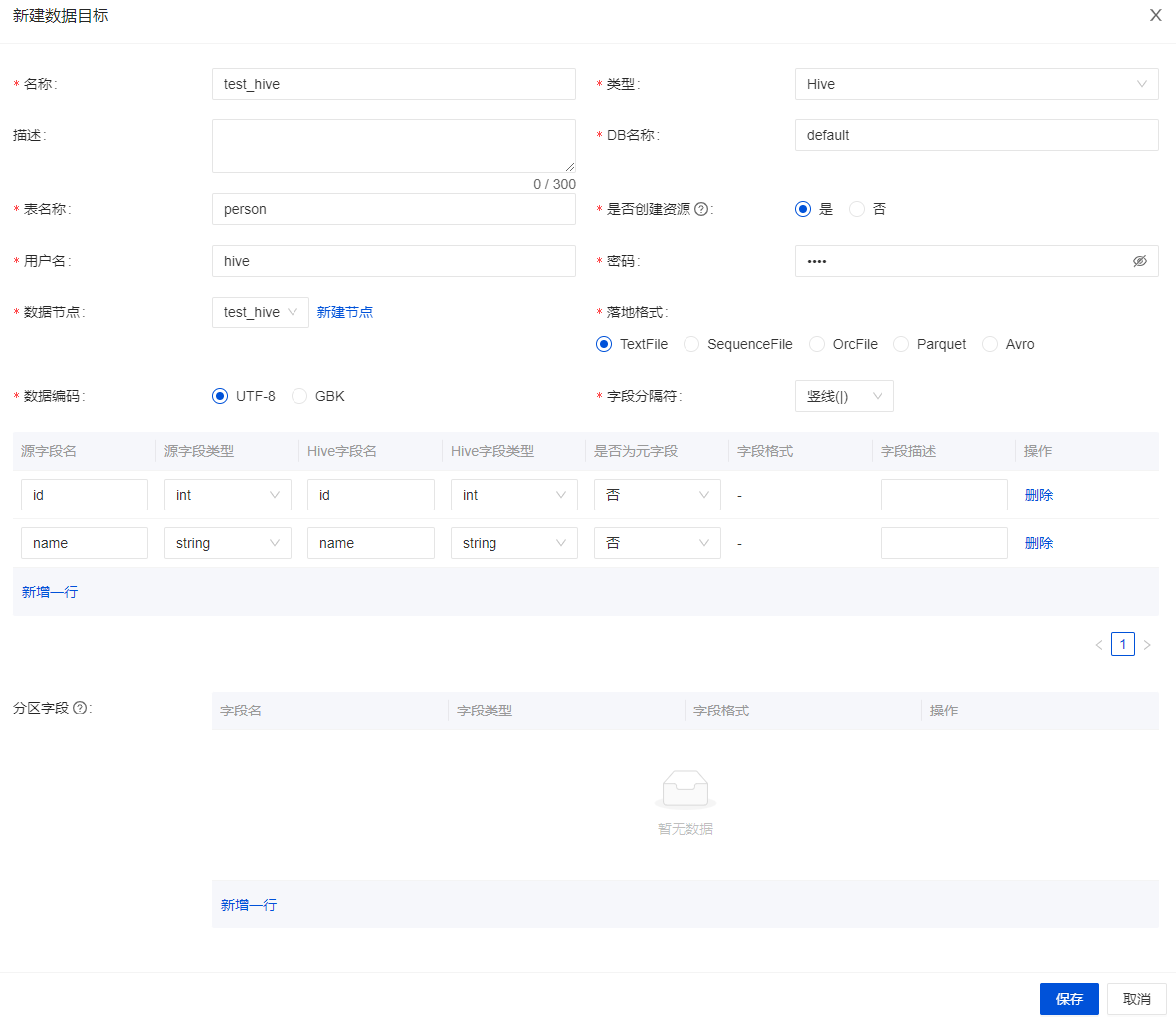1176x1020 pixels.
Task: Select GBK data encoding
Action: tap(299, 396)
